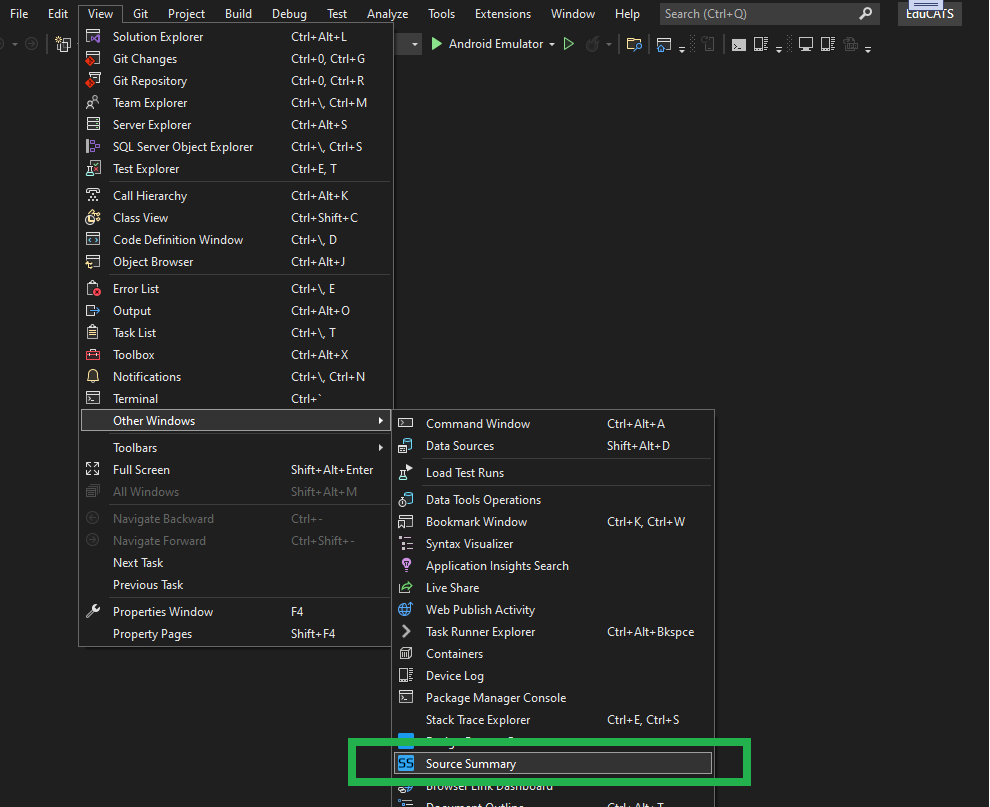Click the Toolbox icon
The height and width of the screenshot is (807, 990).
pyautogui.click(x=94, y=354)
